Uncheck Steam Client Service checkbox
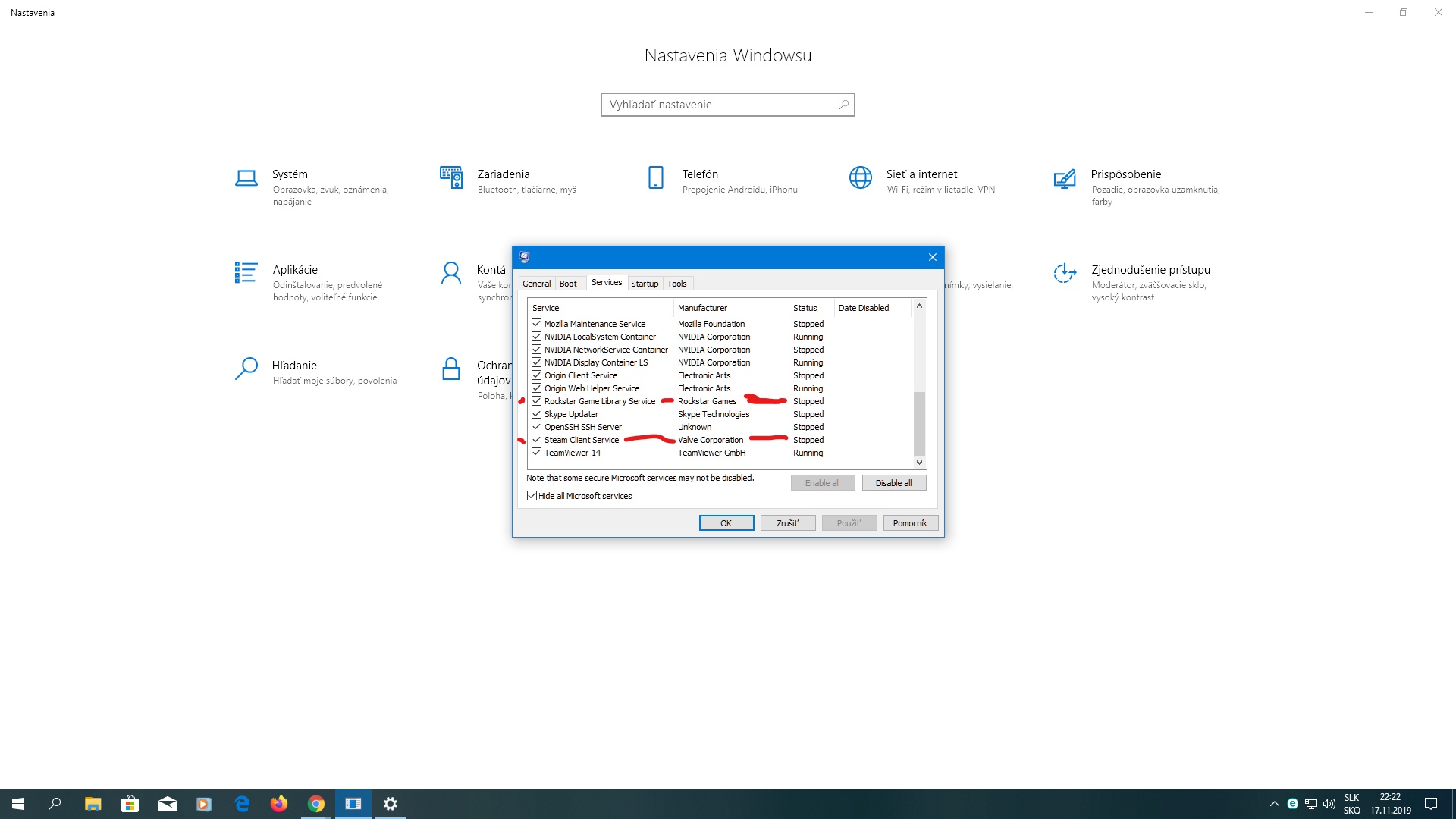 tap(537, 440)
